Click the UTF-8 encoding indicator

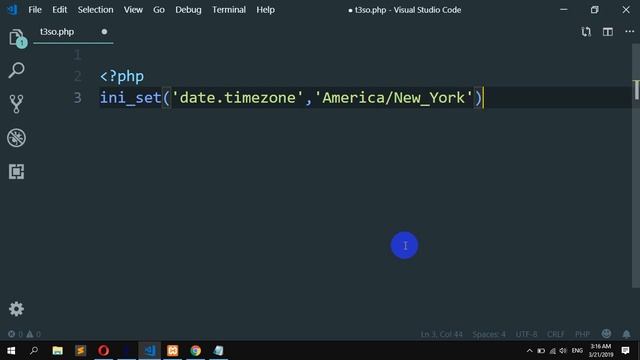tap(527, 334)
